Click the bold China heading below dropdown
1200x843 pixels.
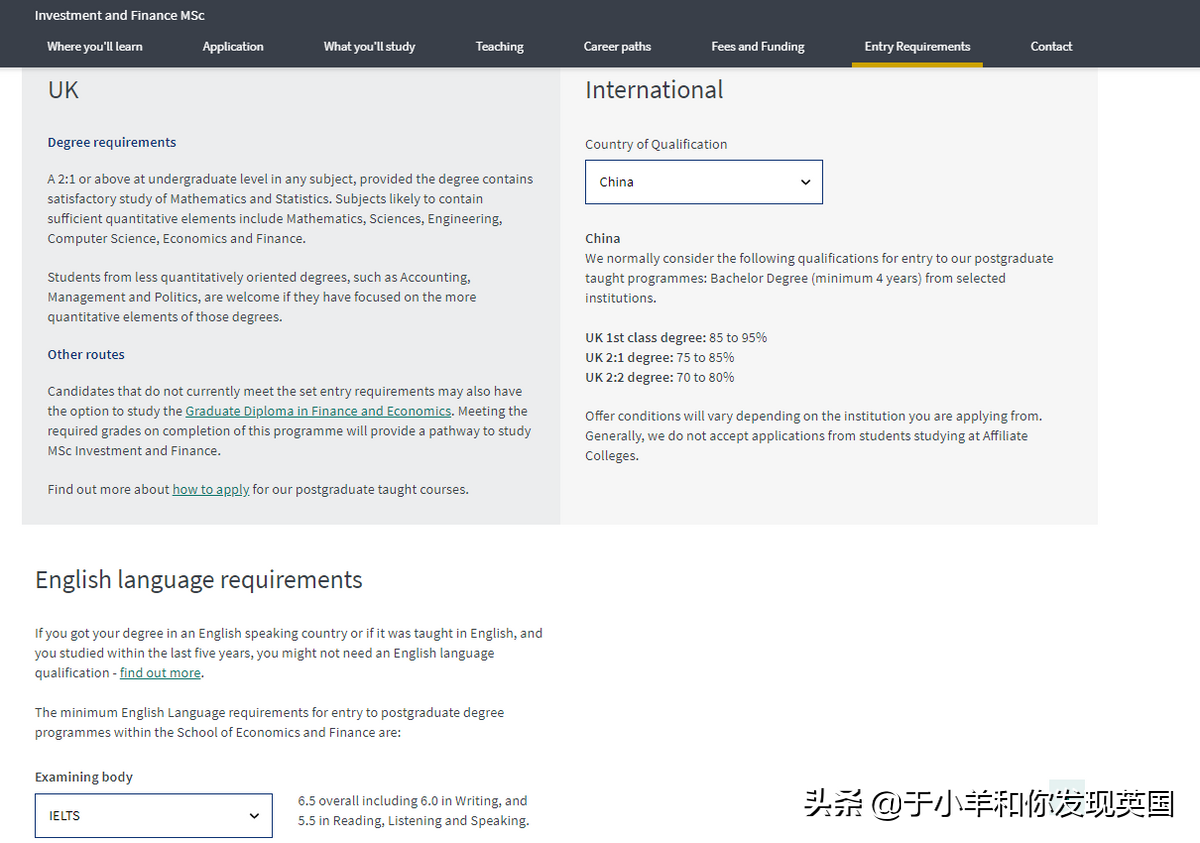(603, 238)
